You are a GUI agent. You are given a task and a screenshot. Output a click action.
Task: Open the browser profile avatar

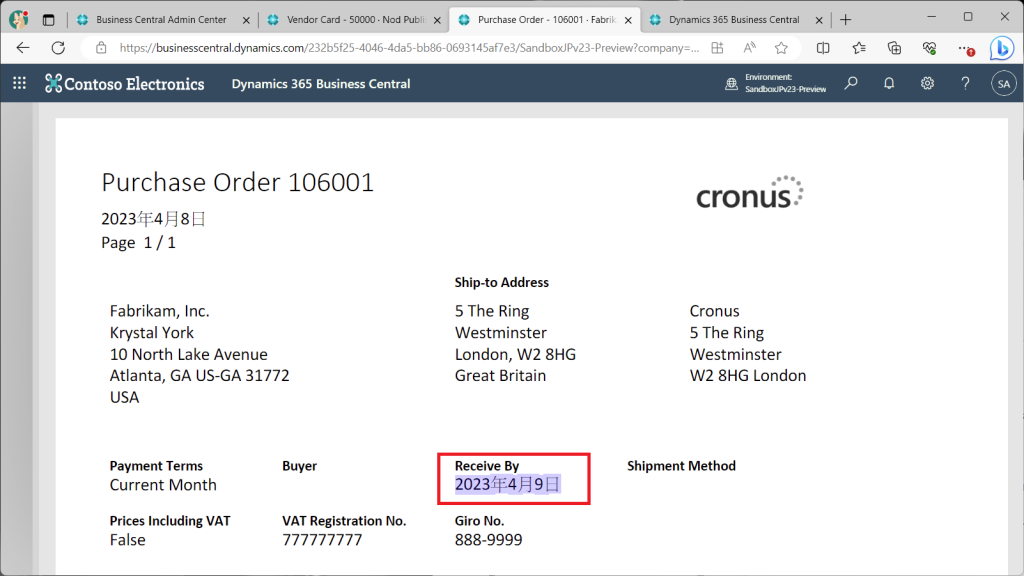pyautogui.click(x=18, y=20)
